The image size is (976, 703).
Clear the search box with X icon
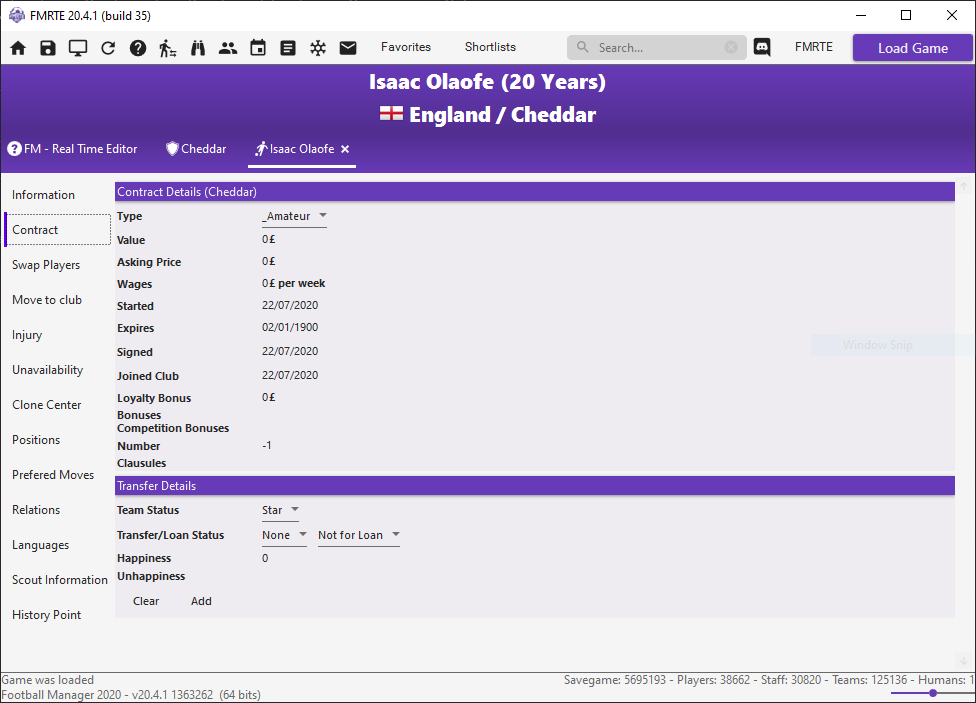pos(731,47)
